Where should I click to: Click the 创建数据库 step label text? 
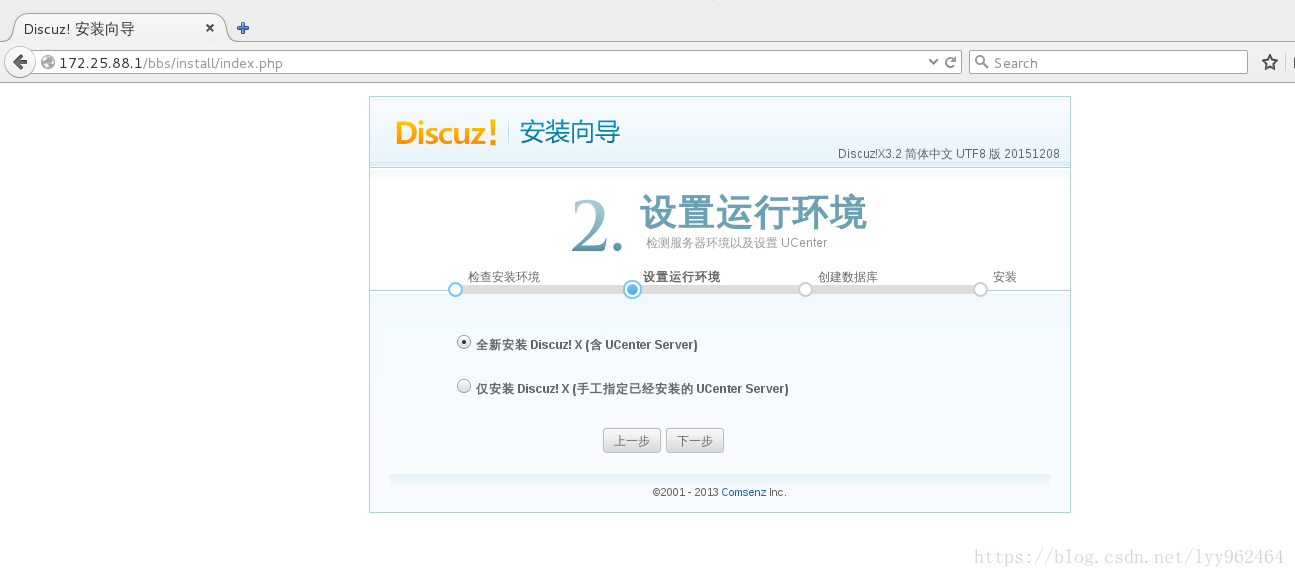[x=847, y=277]
